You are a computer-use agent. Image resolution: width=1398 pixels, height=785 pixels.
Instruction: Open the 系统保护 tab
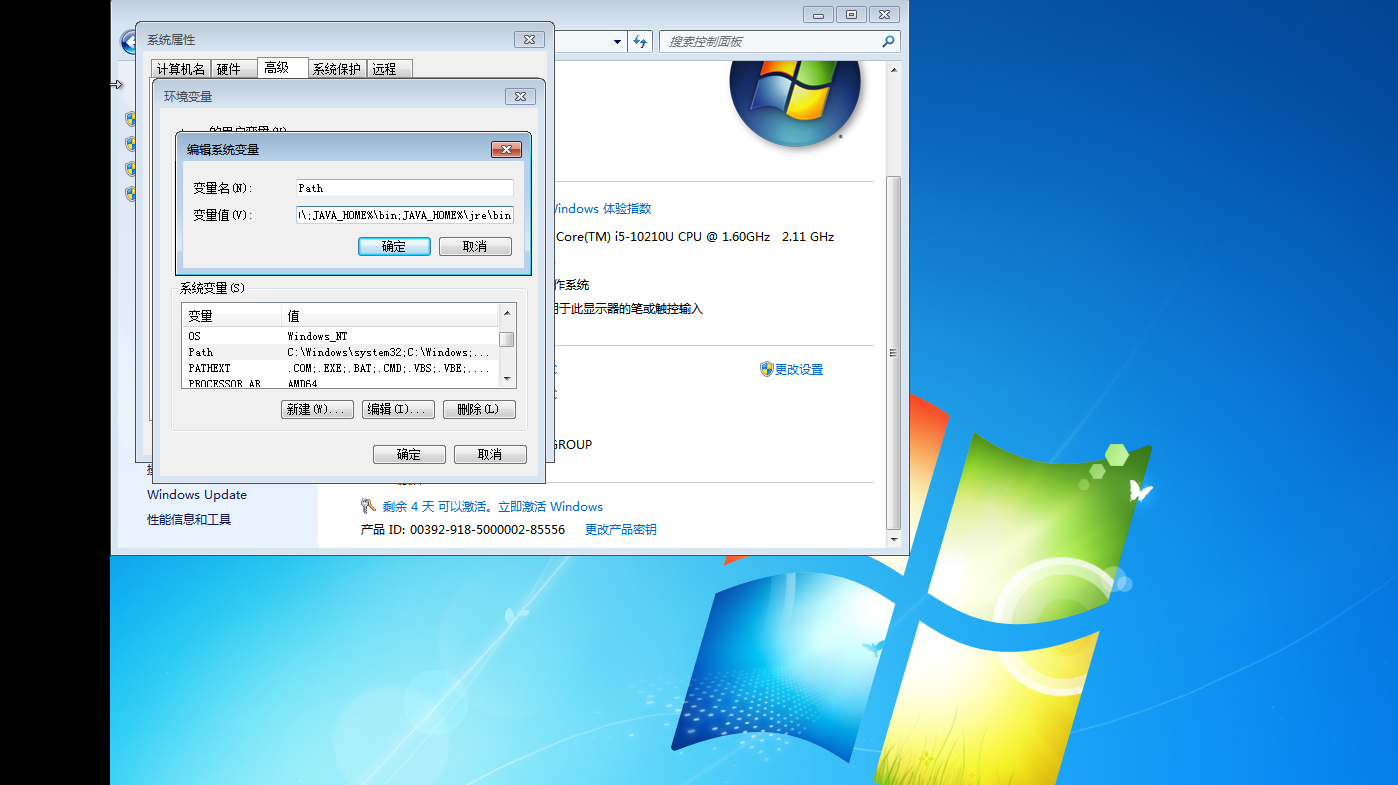337,69
